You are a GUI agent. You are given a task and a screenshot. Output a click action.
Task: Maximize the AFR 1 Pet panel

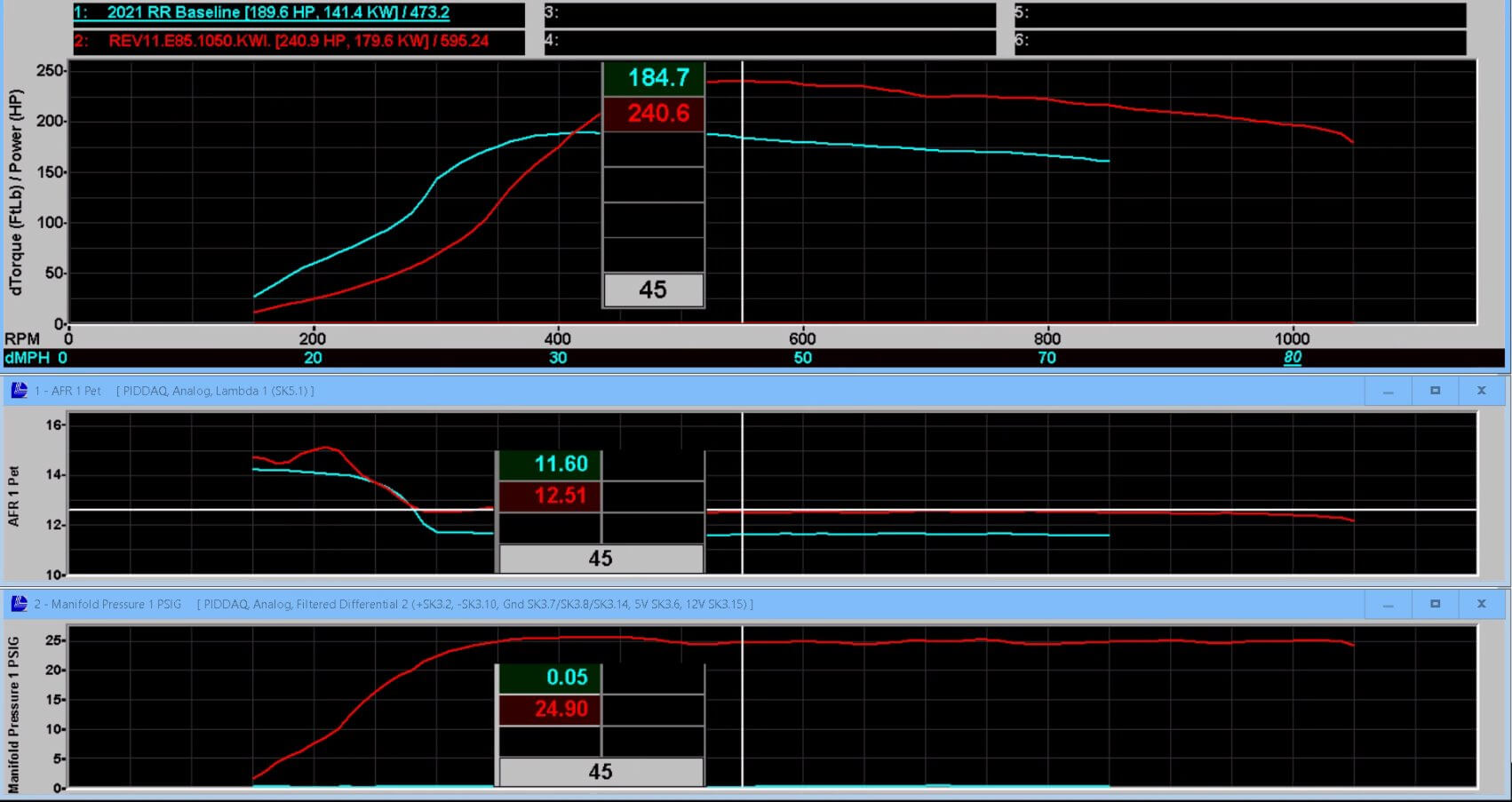click(x=1435, y=391)
